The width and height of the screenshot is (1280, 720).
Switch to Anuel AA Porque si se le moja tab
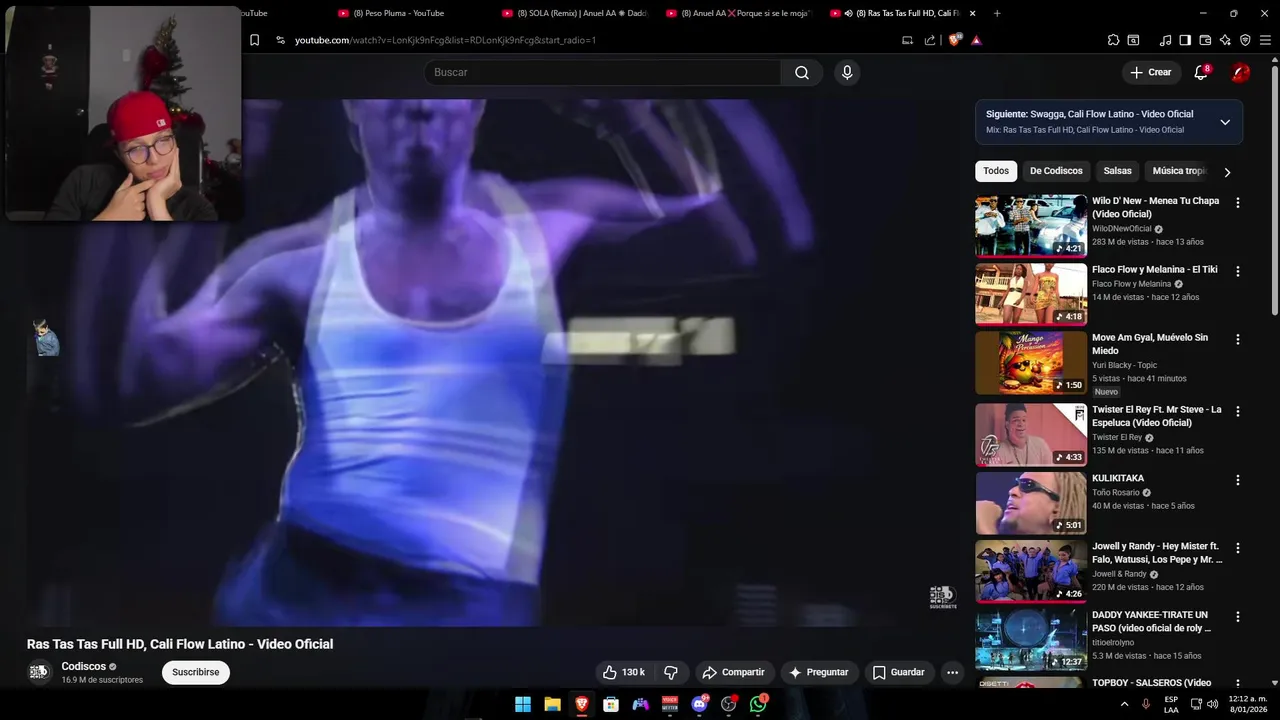tap(739, 13)
